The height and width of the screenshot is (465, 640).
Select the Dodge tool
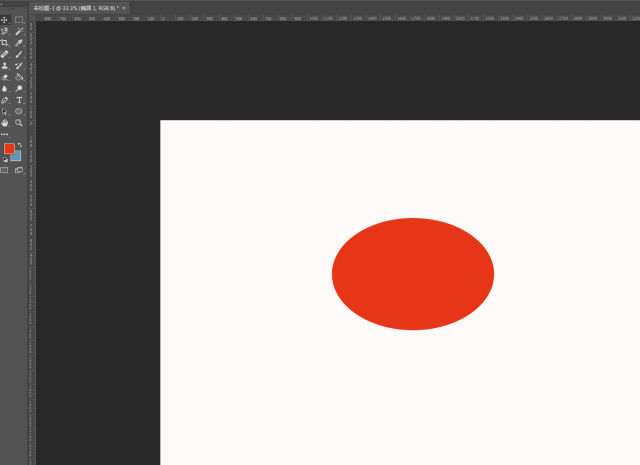19,88
